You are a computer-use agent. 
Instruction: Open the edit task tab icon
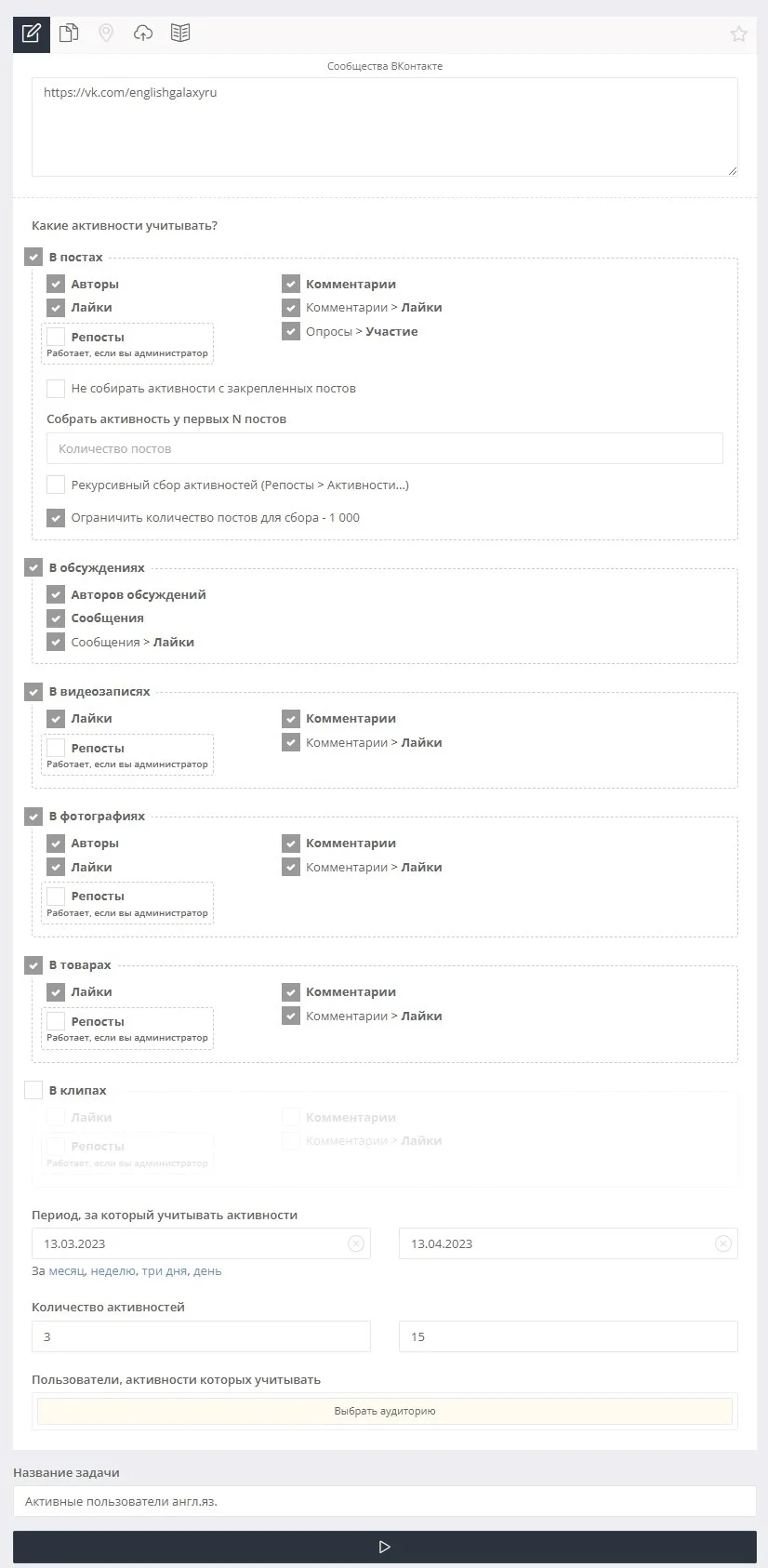coord(31,33)
